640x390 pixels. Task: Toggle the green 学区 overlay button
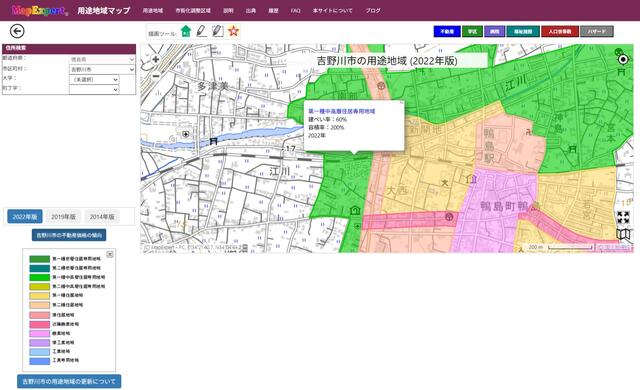[472, 31]
